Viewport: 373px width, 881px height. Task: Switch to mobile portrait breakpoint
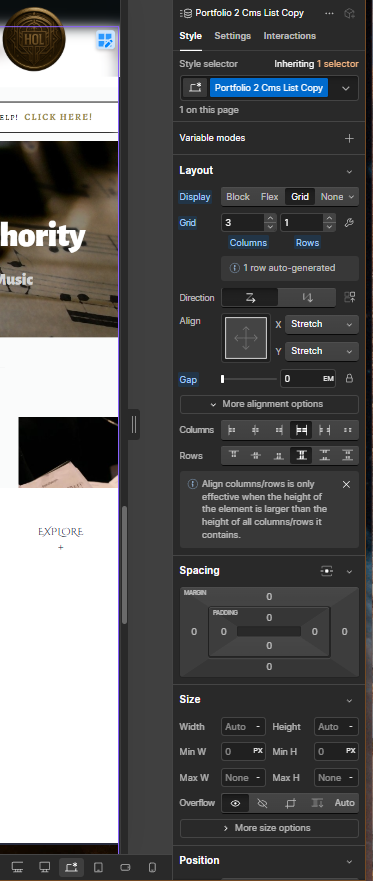[x=152, y=868]
